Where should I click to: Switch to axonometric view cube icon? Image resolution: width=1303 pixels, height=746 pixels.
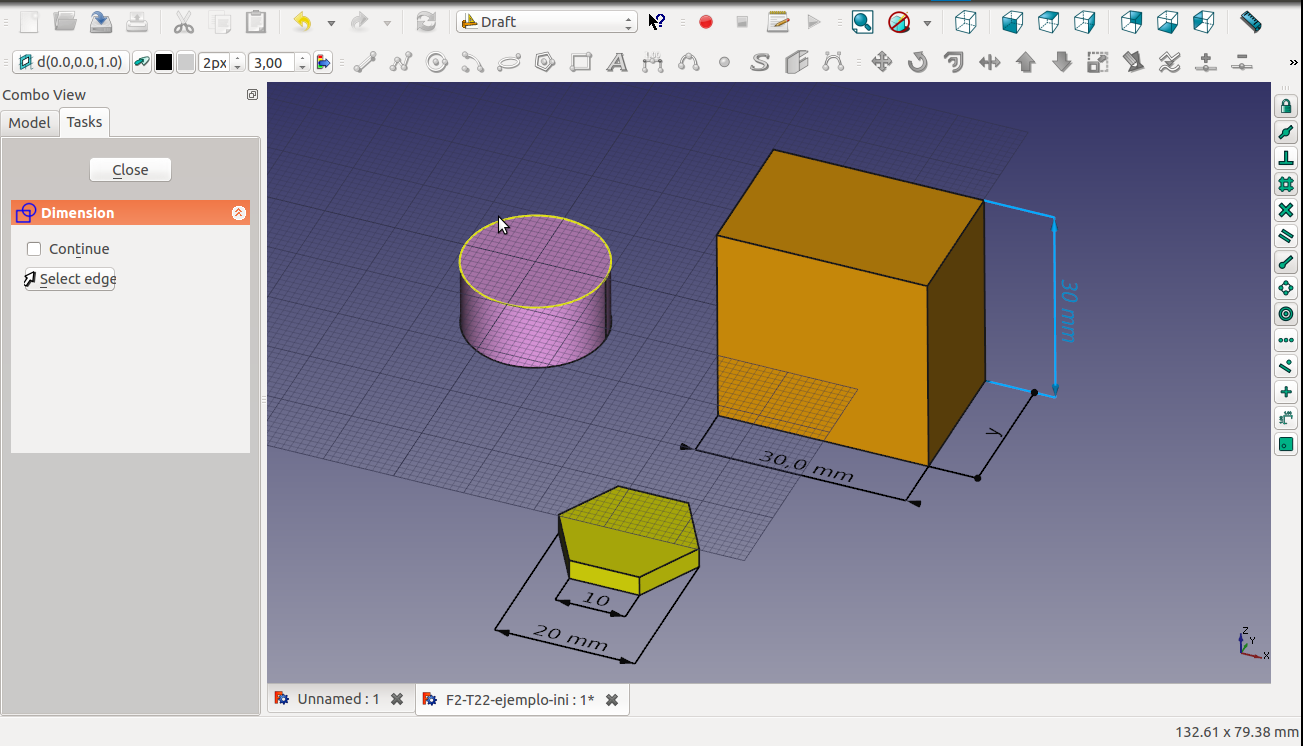[965, 22]
